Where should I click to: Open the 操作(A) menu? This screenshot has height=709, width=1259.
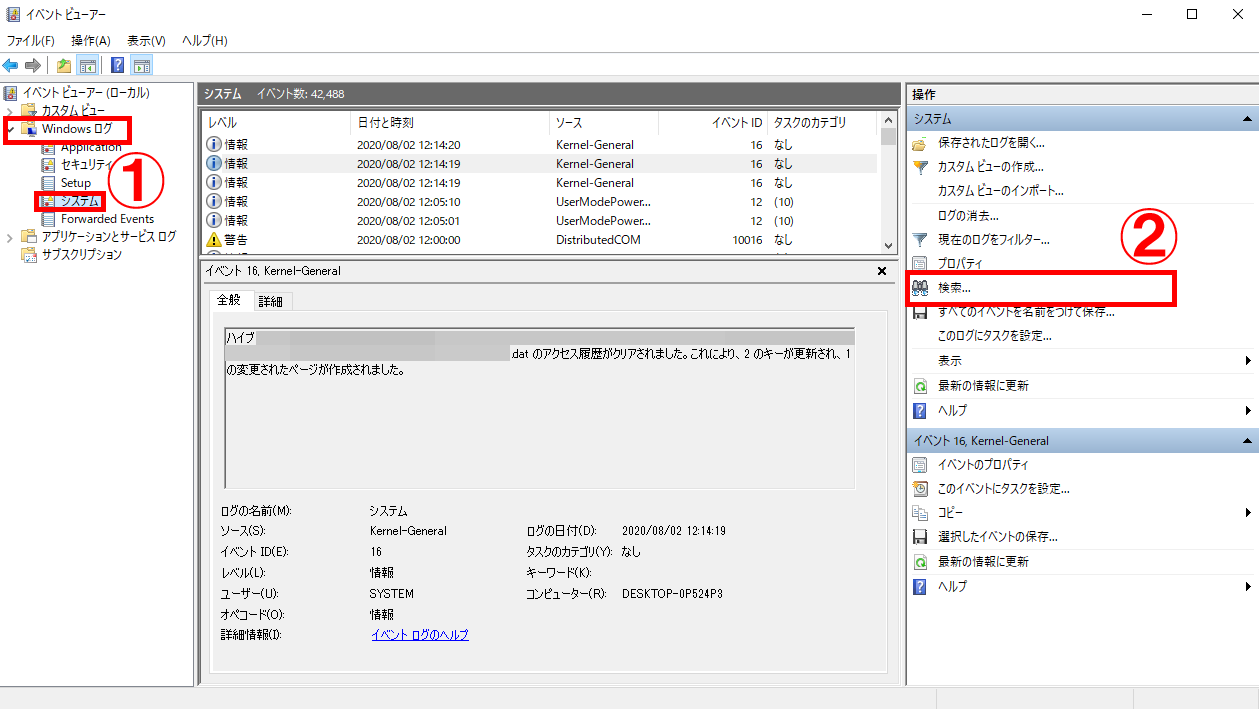[90, 41]
